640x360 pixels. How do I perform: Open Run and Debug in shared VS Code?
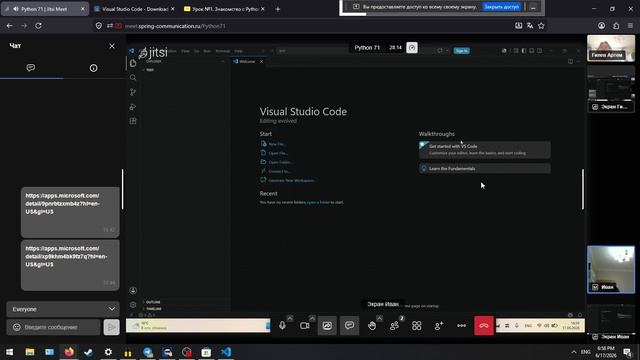[133, 107]
